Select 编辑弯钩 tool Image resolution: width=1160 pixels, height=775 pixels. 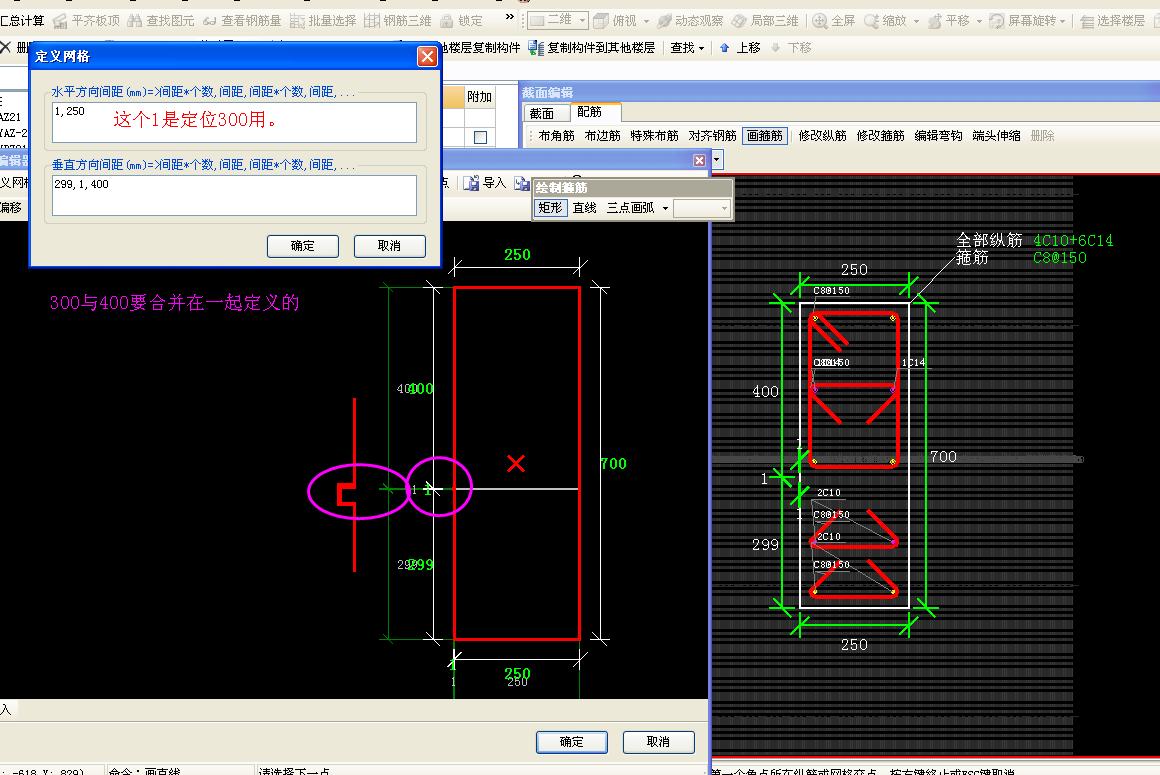click(938, 135)
